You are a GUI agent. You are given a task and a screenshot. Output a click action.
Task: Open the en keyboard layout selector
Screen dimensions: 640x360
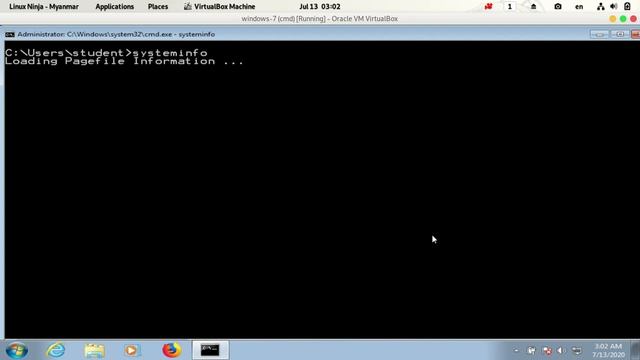coord(579,7)
